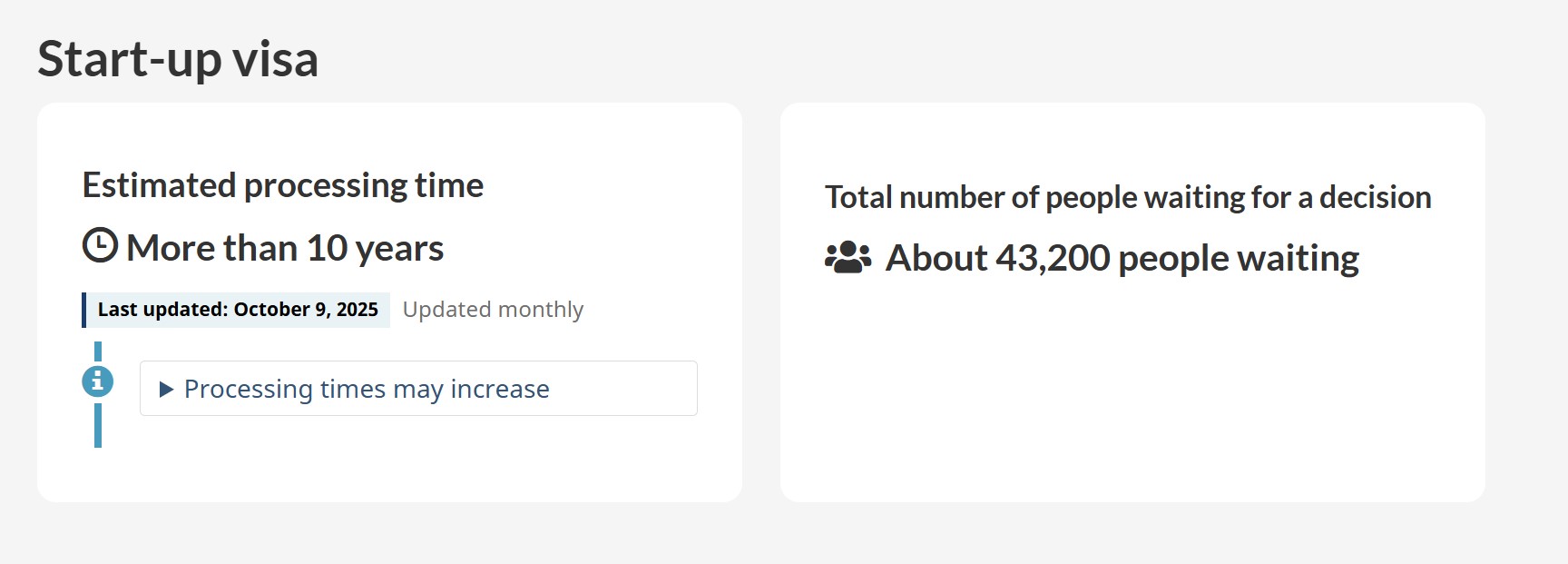The height and width of the screenshot is (564, 1568).
Task: Expand the Processing times may increase details
Action: 367,390
